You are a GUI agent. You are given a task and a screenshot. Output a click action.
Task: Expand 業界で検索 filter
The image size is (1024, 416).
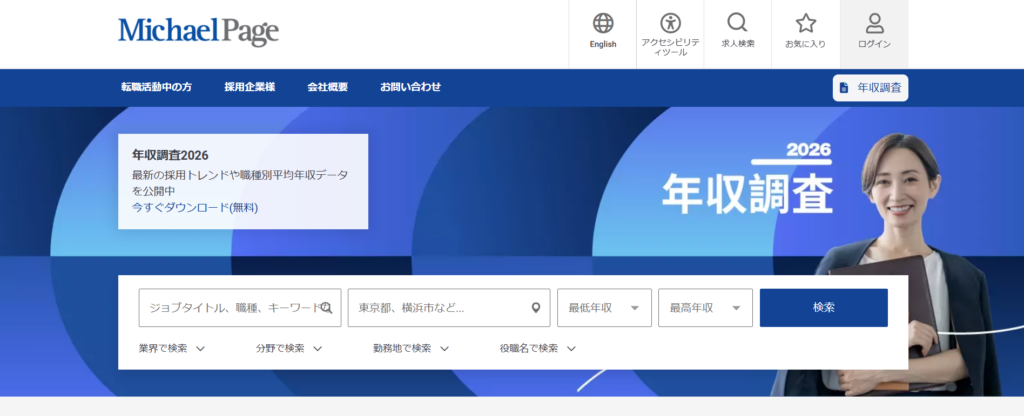(172, 349)
